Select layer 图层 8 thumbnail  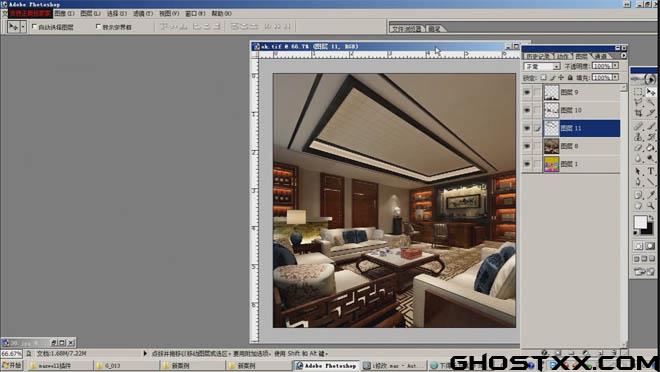tap(551, 146)
